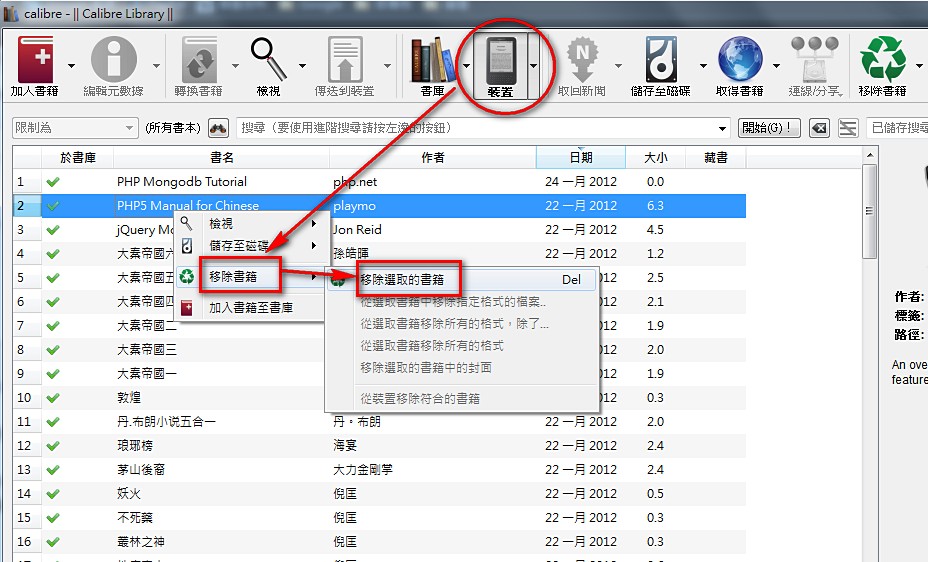Select the 琅琊榜 book row
This screenshot has width=928, height=562.
(379, 445)
